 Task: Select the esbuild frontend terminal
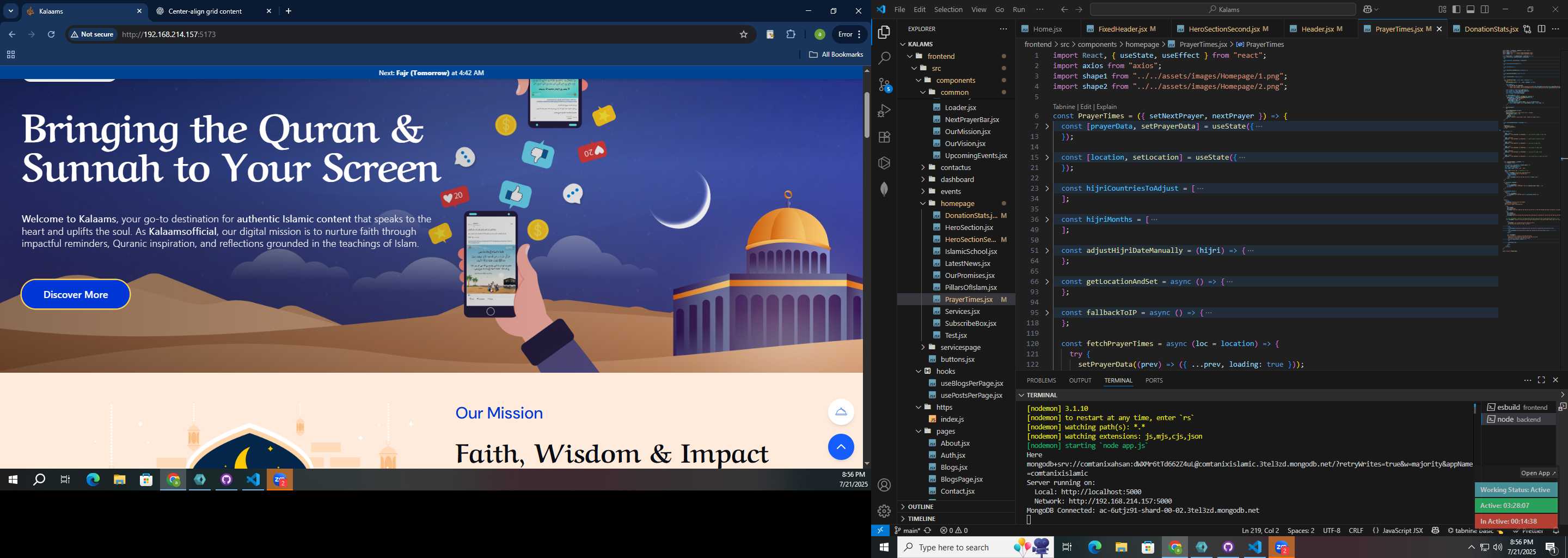pyautogui.click(x=1518, y=408)
